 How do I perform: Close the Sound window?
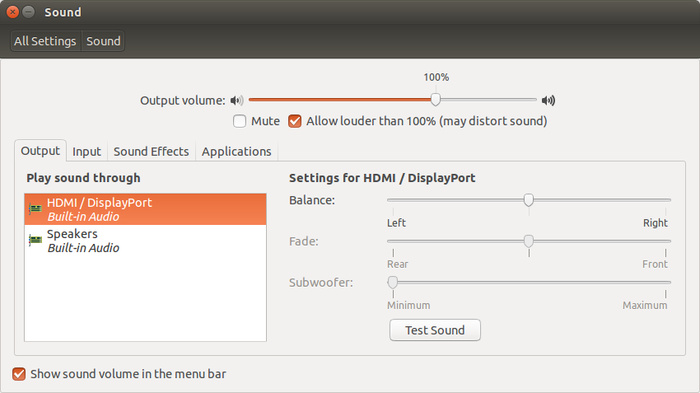point(12,12)
